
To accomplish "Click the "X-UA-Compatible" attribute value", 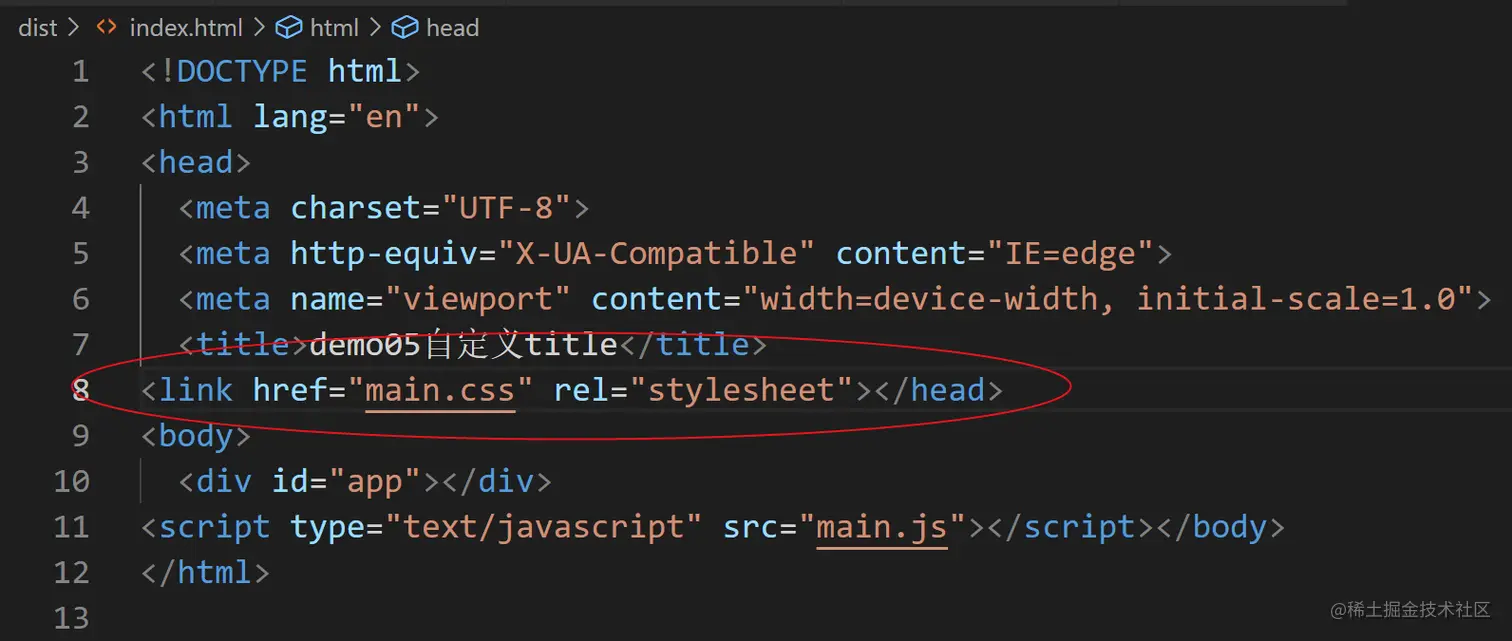I will click(x=656, y=254).
